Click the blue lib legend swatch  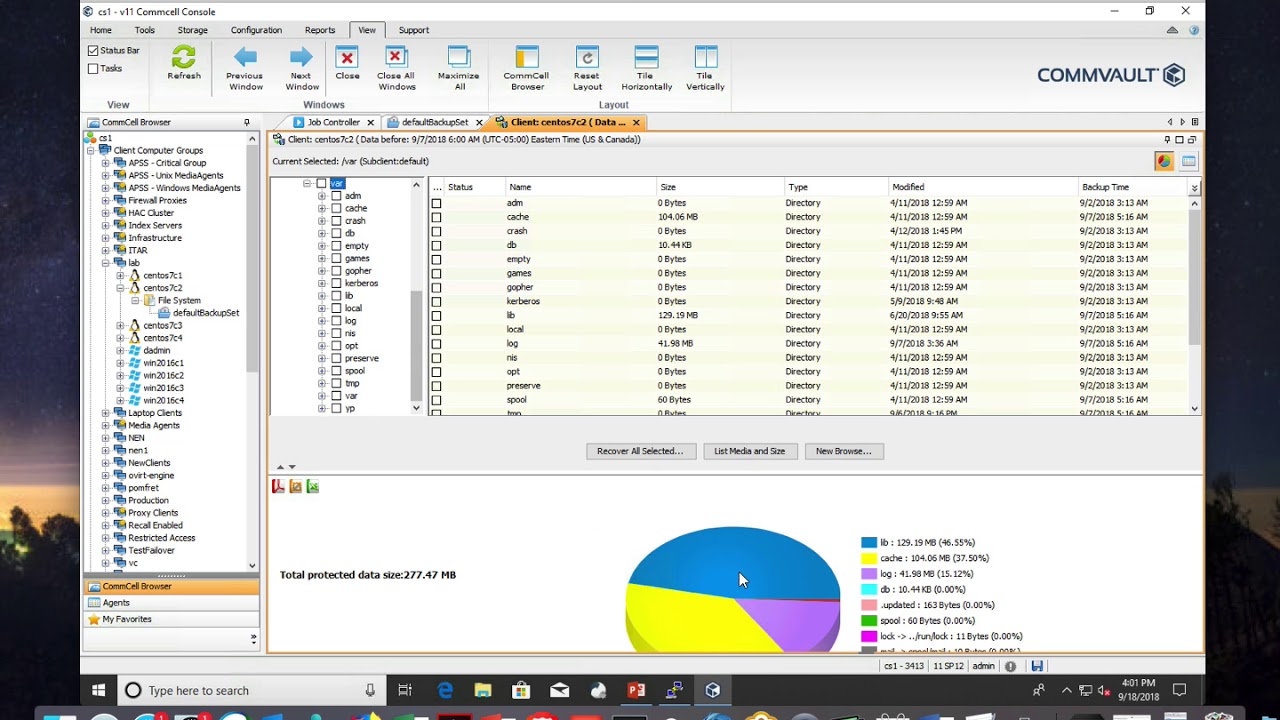869,543
